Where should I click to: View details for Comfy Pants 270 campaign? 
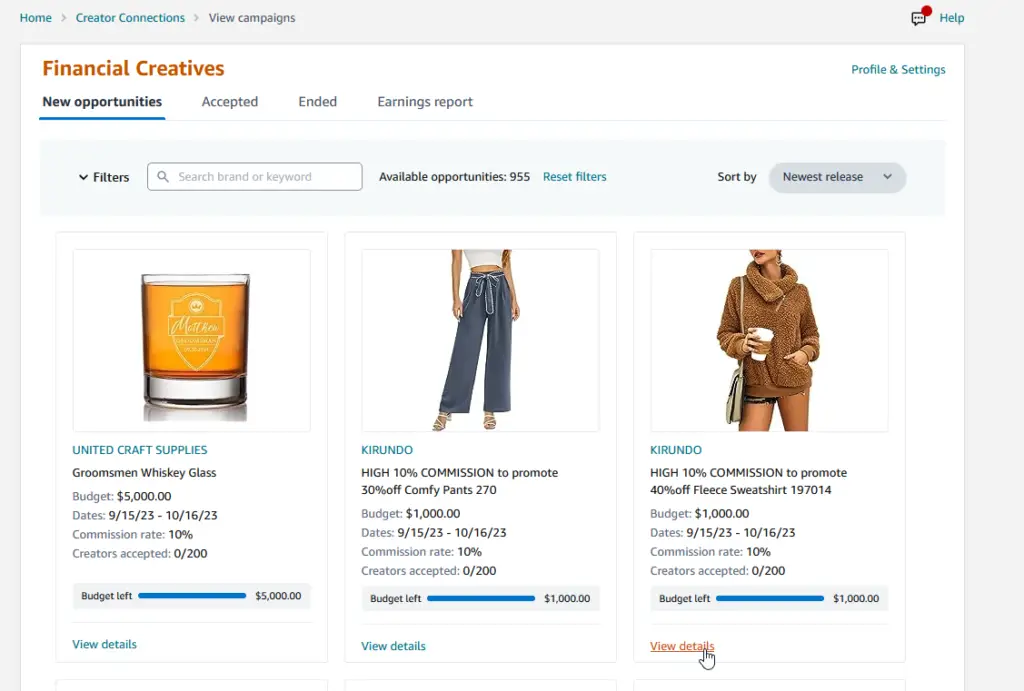point(393,646)
